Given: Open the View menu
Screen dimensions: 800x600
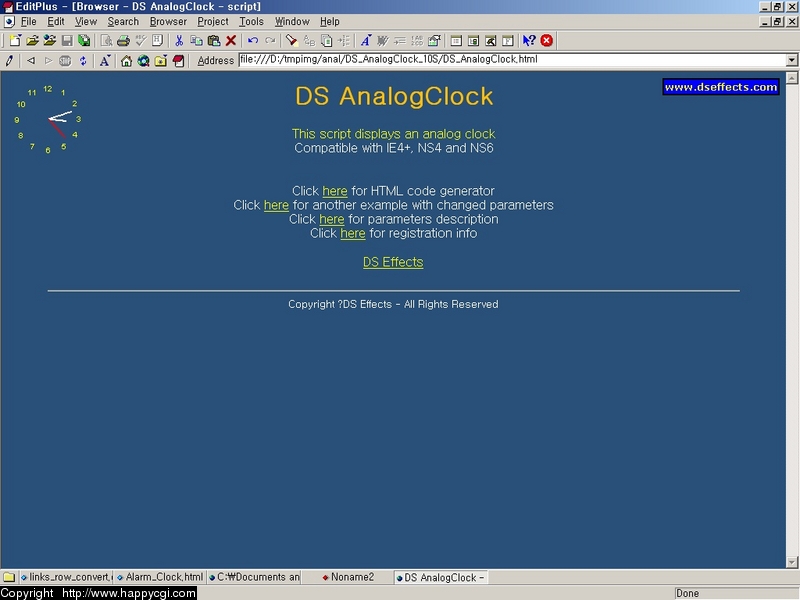Looking at the screenshot, I should [x=86, y=21].
